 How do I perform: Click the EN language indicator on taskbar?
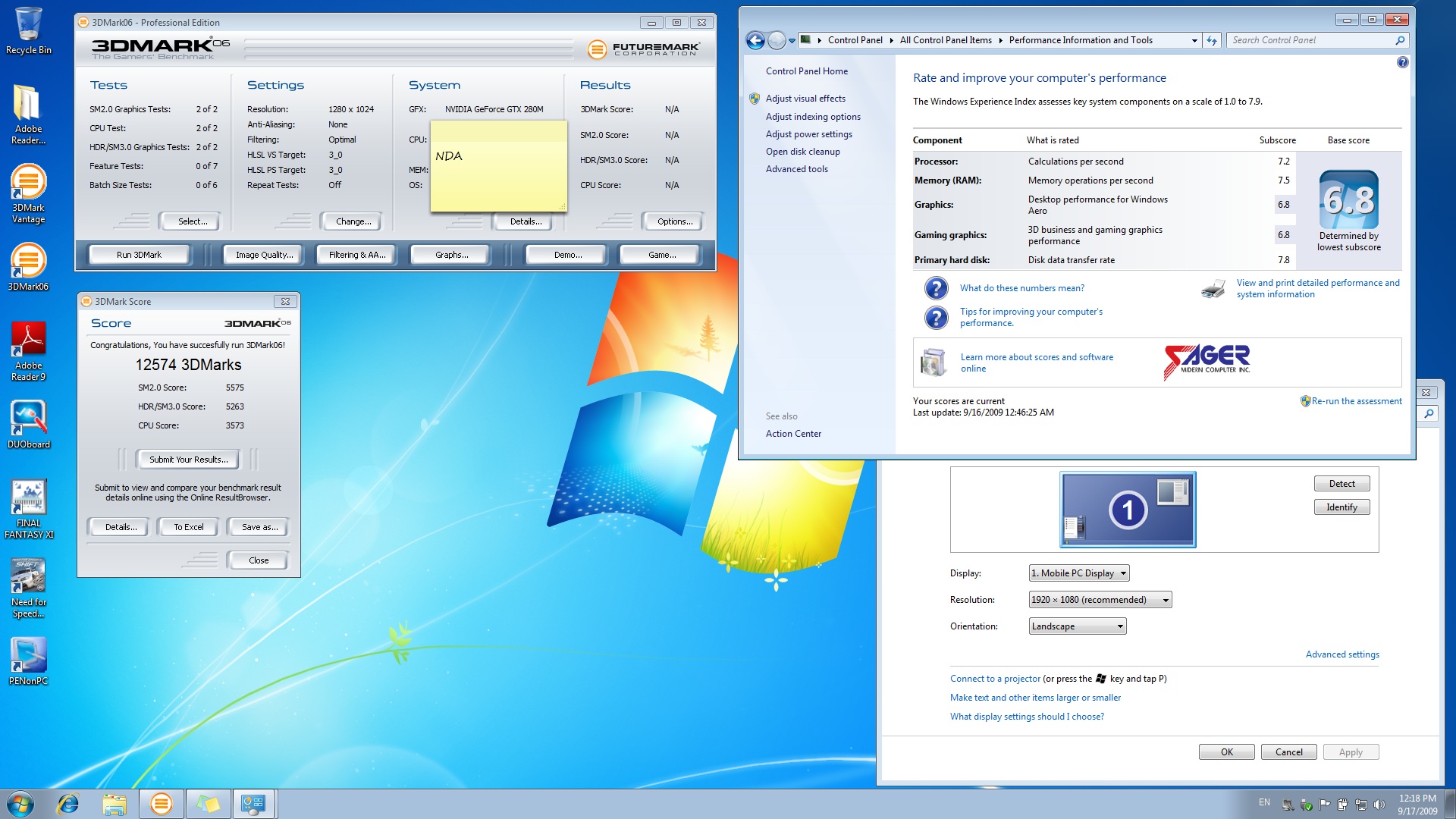(x=1264, y=802)
